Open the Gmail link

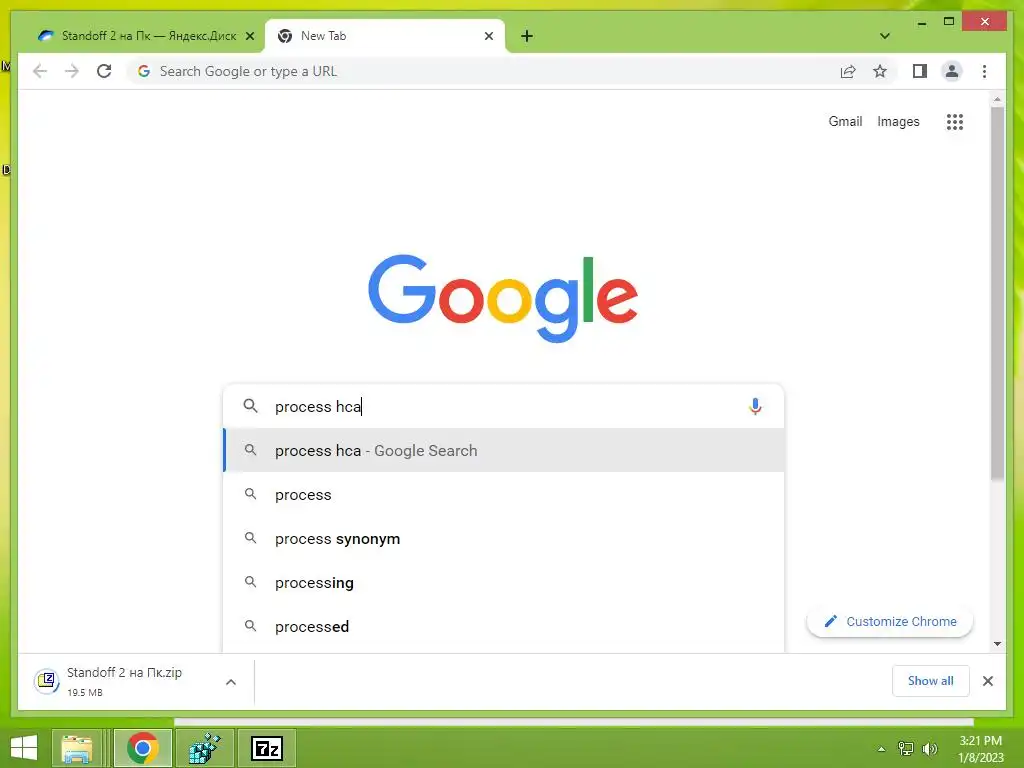(x=845, y=121)
